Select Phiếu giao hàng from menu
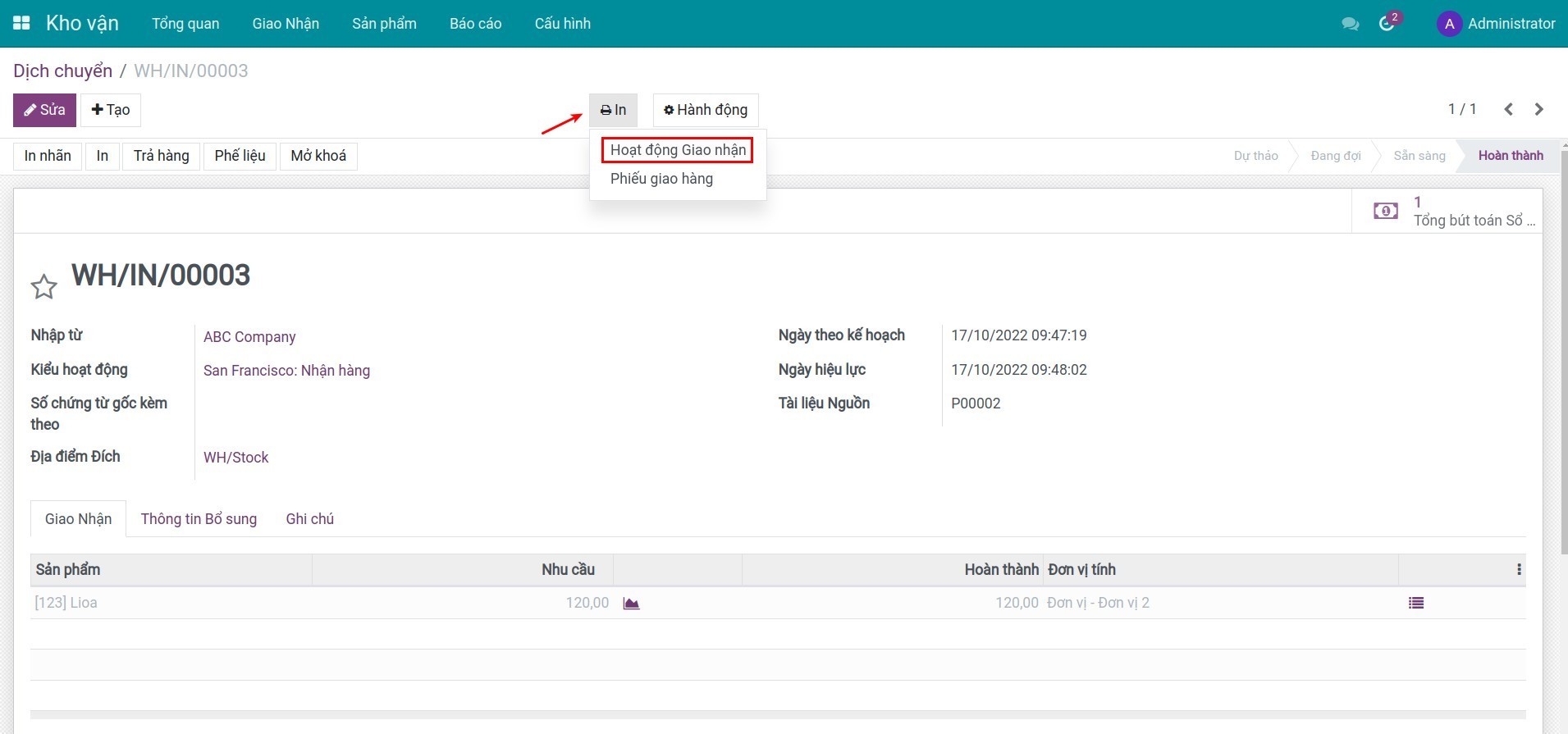The width and height of the screenshot is (1568, 734). [661, 179]
